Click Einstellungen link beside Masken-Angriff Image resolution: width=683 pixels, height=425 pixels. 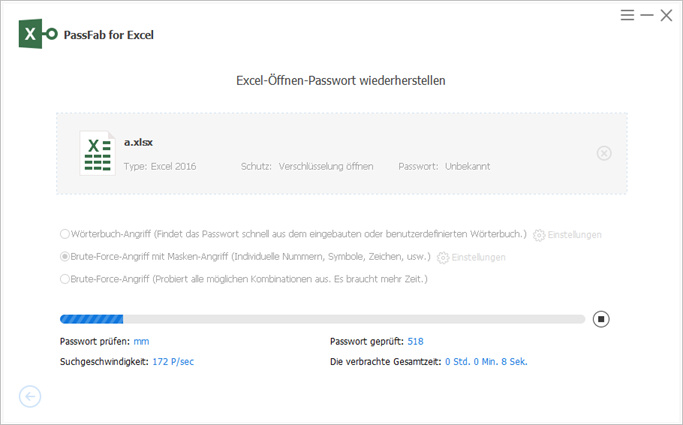click(x=479, y=258)
